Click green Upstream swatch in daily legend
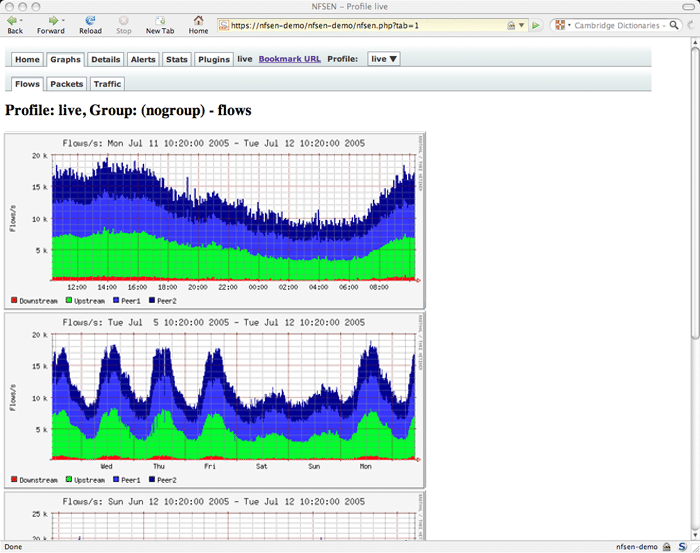Image resolution: width=700 pixels, height=553 pixels. click(x=69, y=300)
